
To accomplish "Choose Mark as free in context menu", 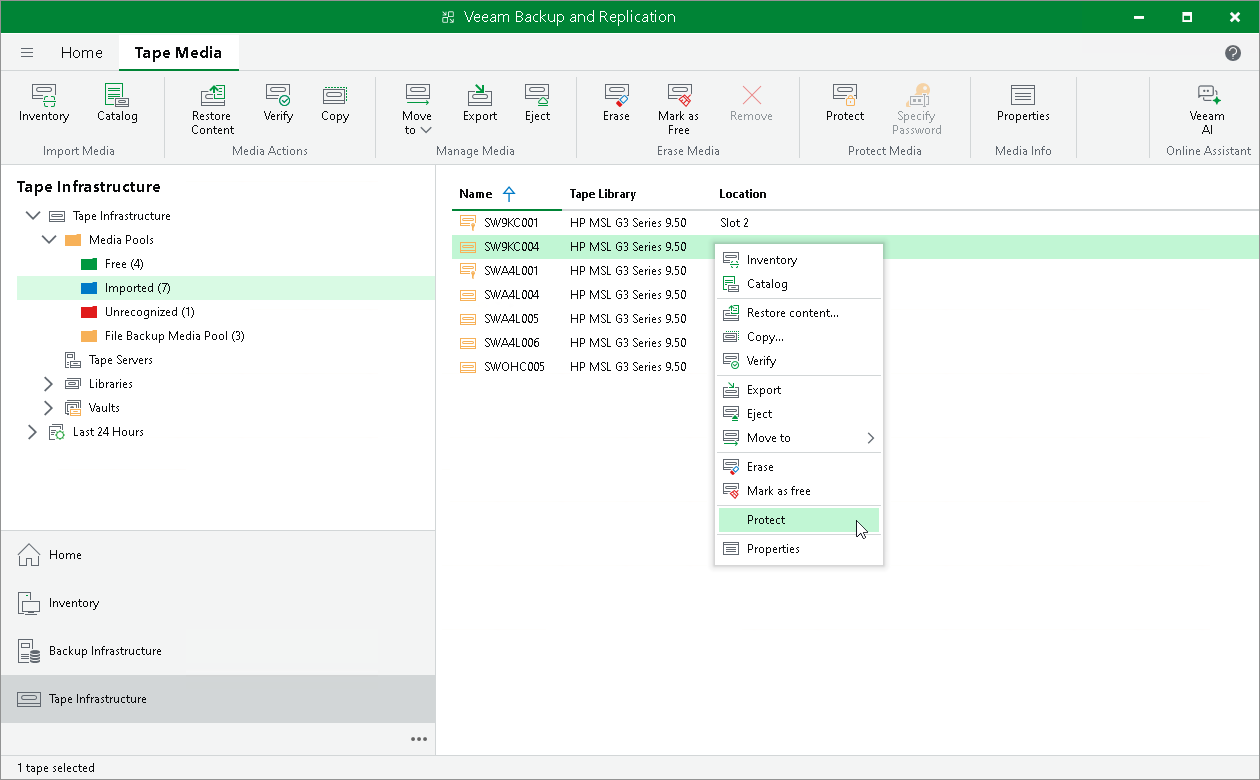I will 799,491.
